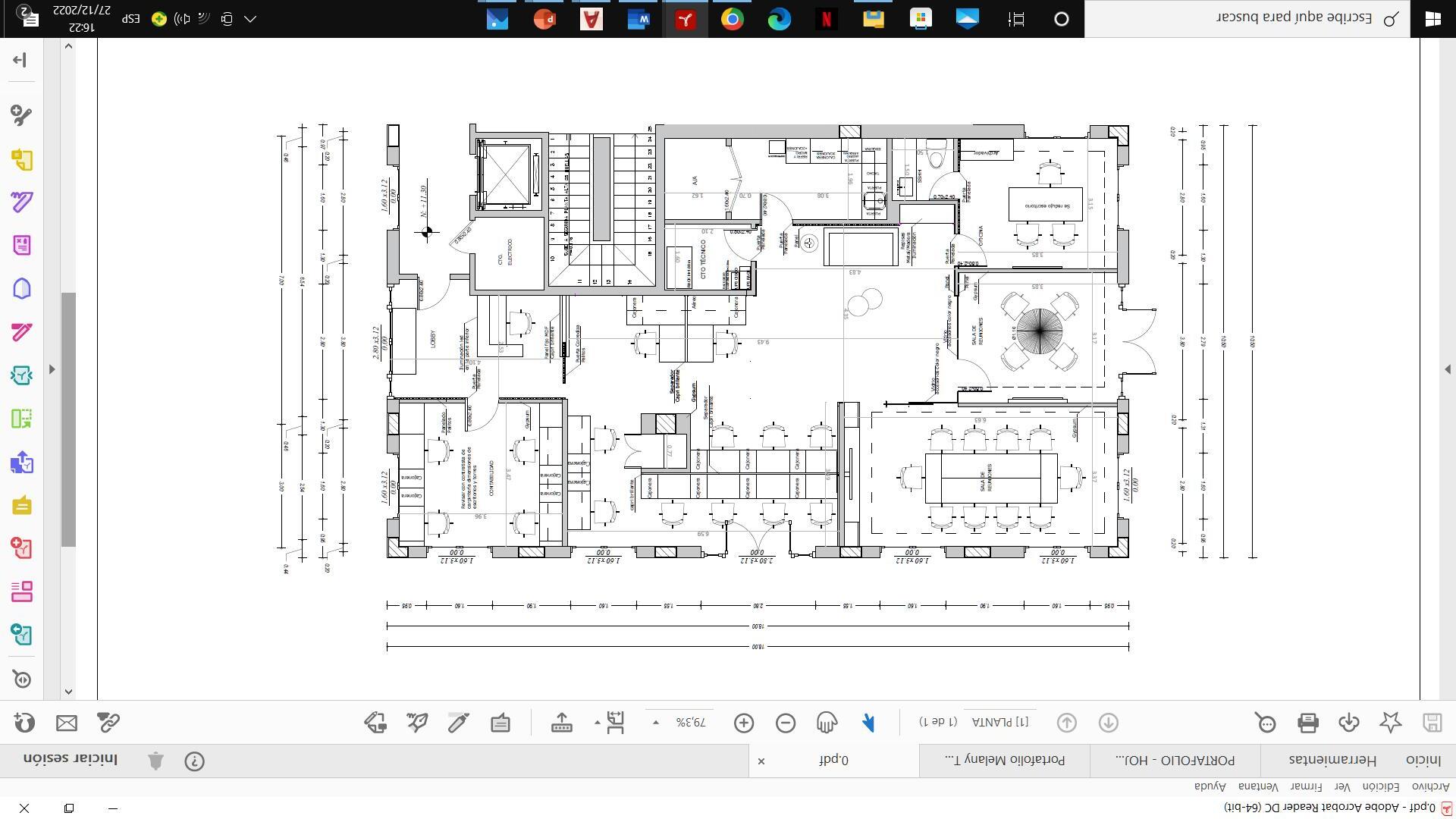Click the Zoom in plus button

point(744,723)
